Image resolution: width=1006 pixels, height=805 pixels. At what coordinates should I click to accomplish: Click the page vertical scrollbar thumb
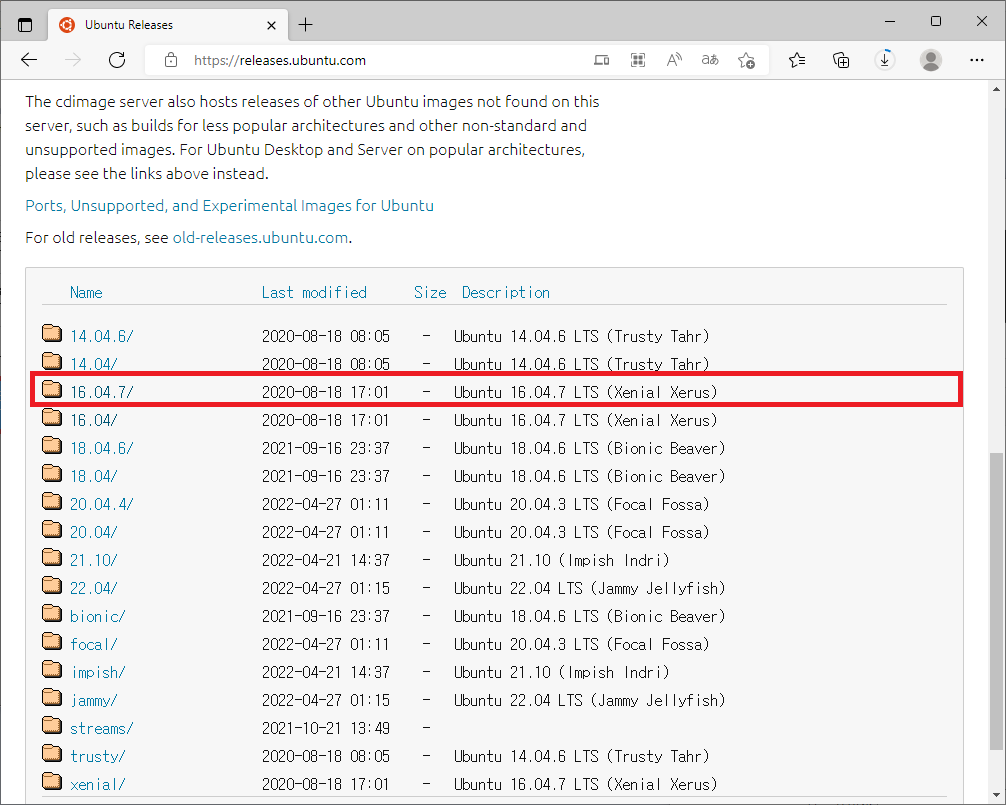pos(996,601)
